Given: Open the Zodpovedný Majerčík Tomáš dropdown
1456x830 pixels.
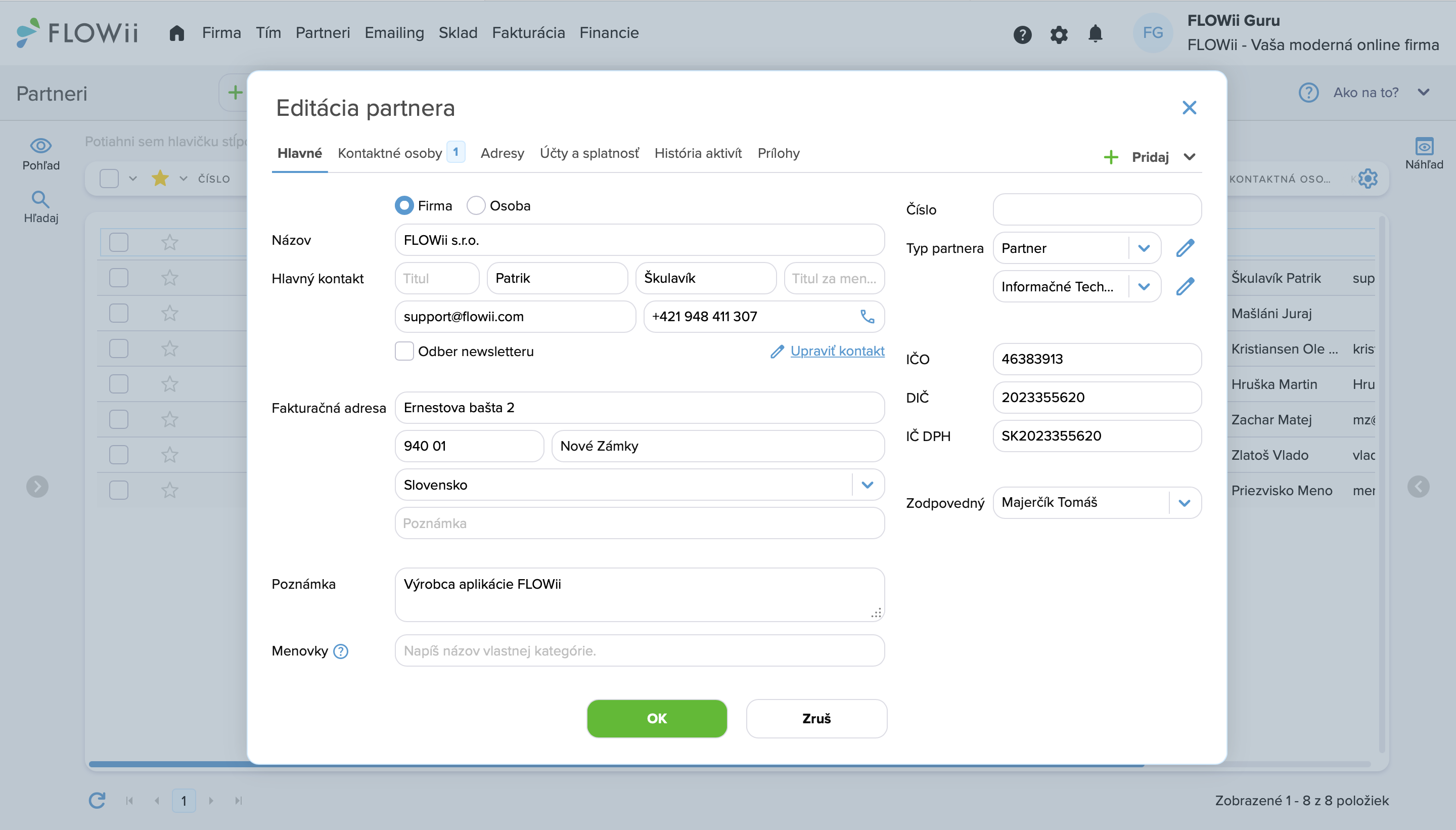Looking at the screenshot, I should click(x=1185, y=503).
